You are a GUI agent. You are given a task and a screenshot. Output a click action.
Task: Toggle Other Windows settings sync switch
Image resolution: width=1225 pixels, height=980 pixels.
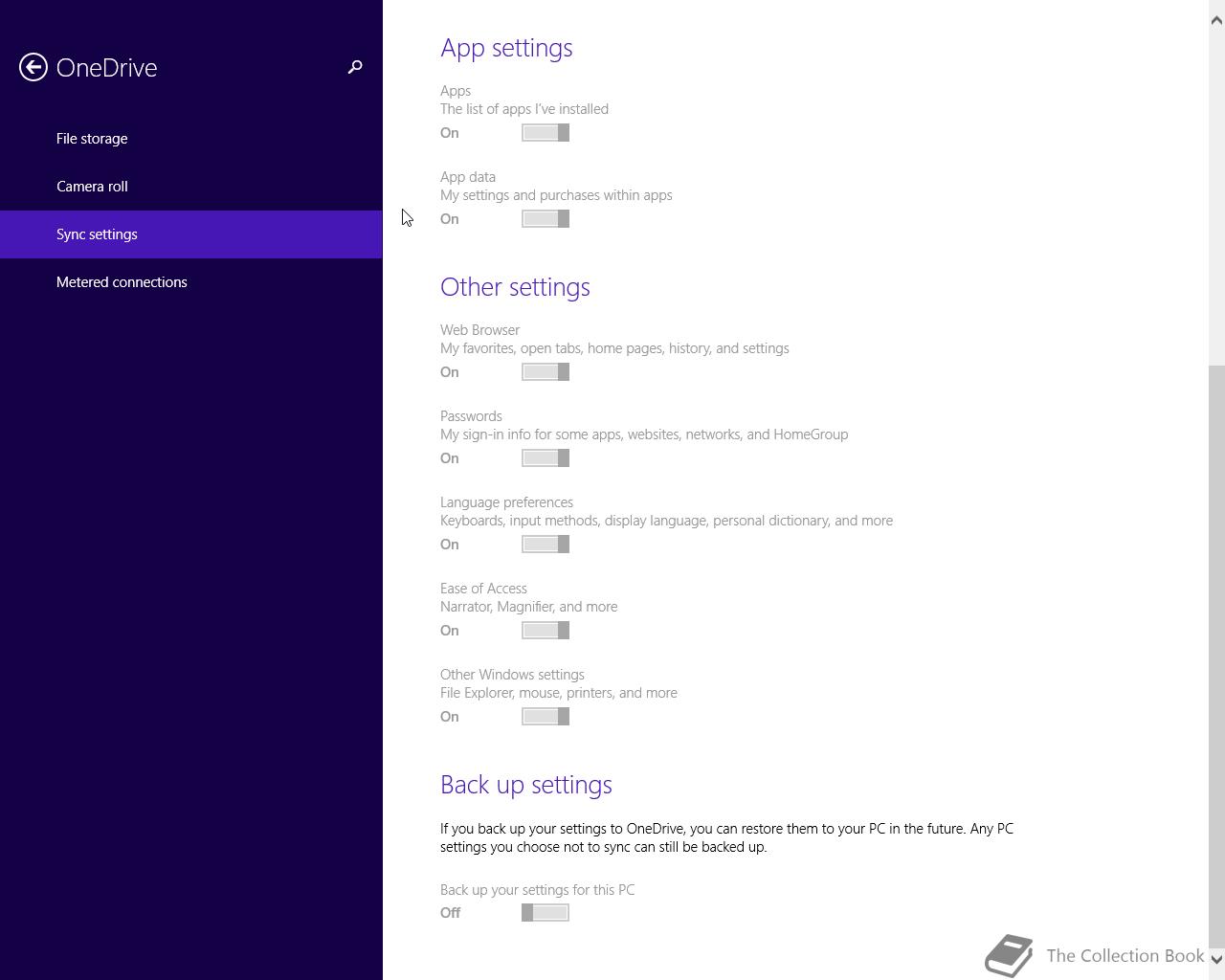[x=546, y=717]
